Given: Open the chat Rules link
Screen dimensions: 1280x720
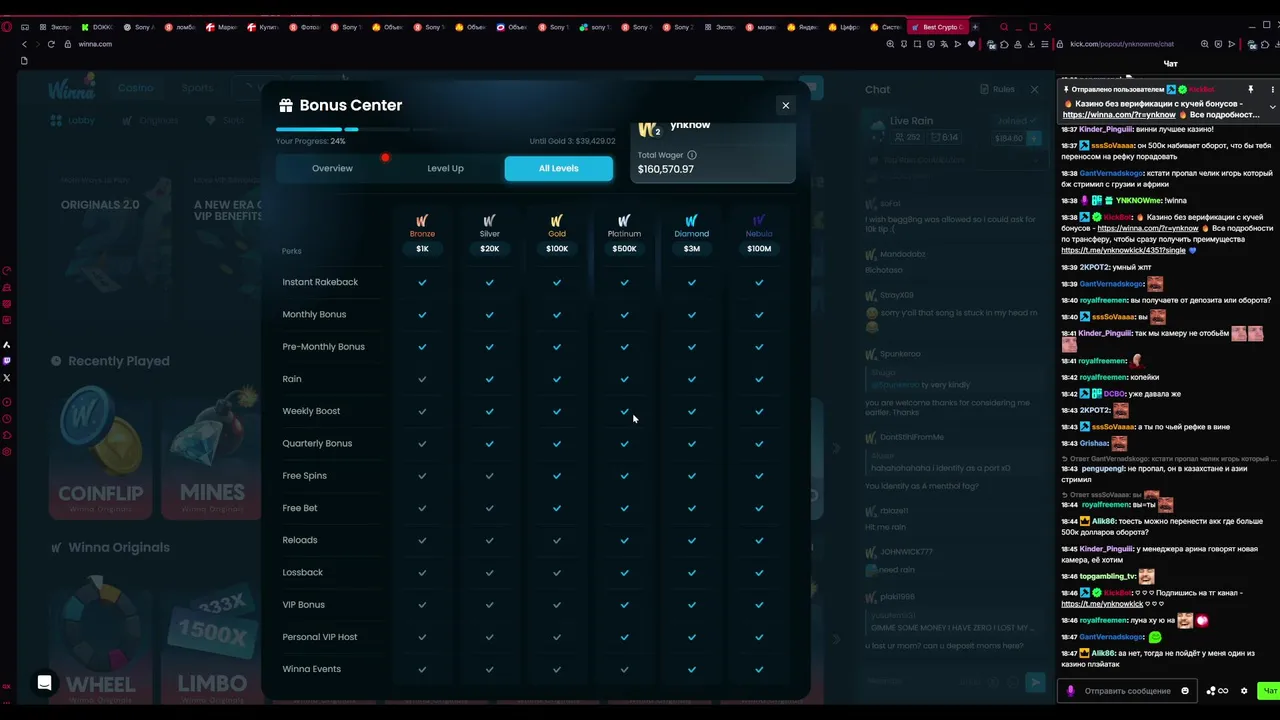Looking at the screenshot, I should pyautogui.click(x=997, y=89).
